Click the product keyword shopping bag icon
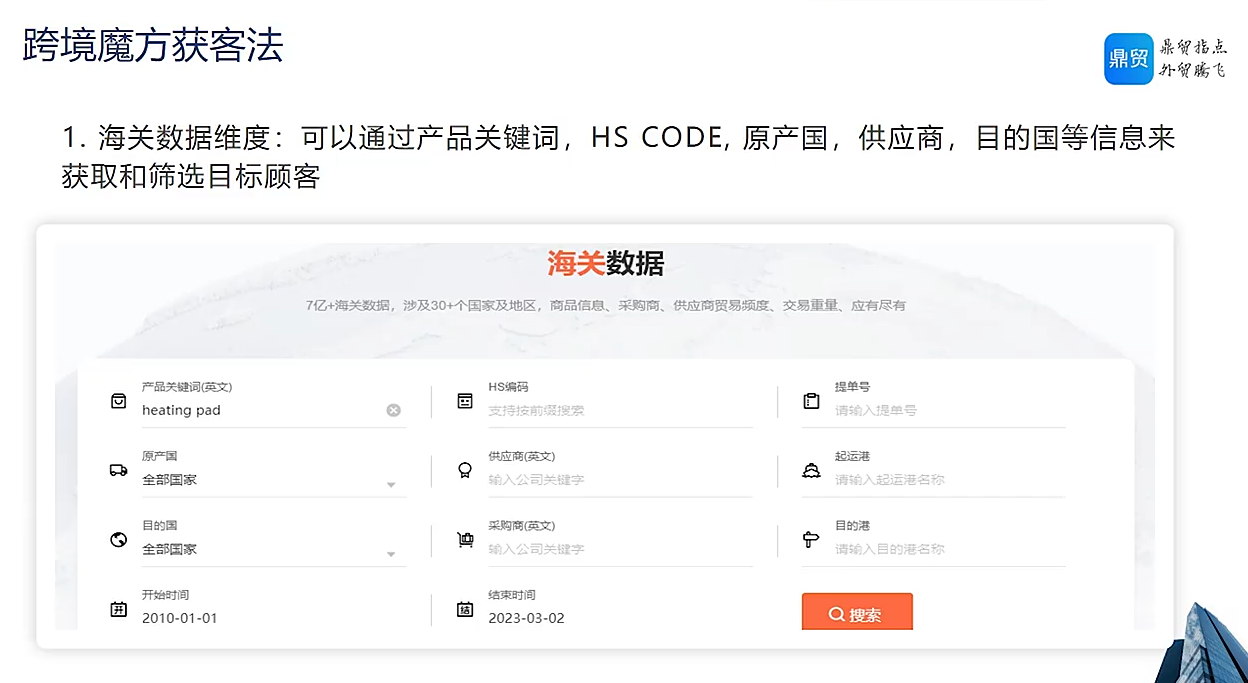The height and width of the screenshot is (683, 1248). coord(119,401)
